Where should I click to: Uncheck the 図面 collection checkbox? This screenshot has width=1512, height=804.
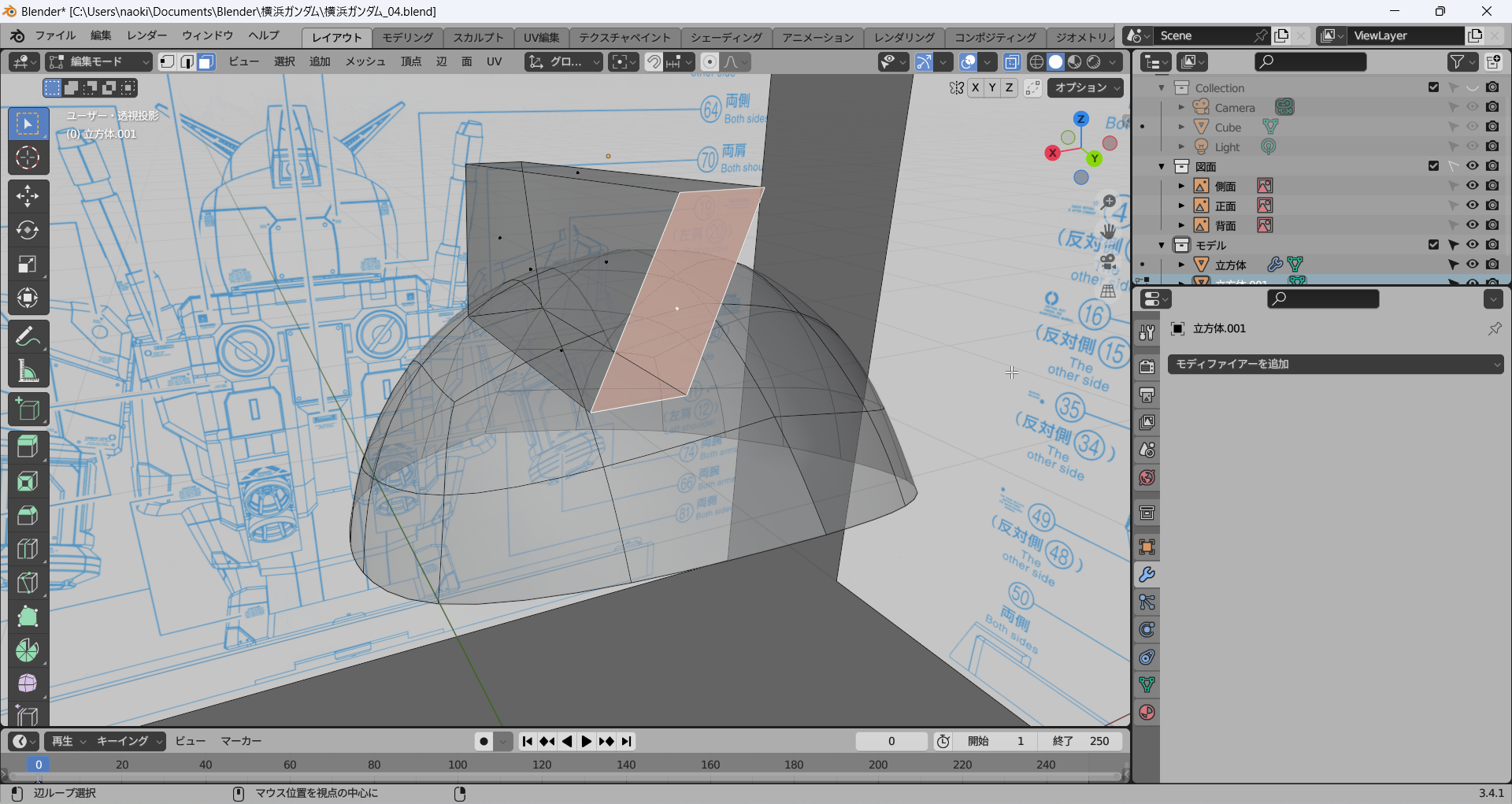1433,166
